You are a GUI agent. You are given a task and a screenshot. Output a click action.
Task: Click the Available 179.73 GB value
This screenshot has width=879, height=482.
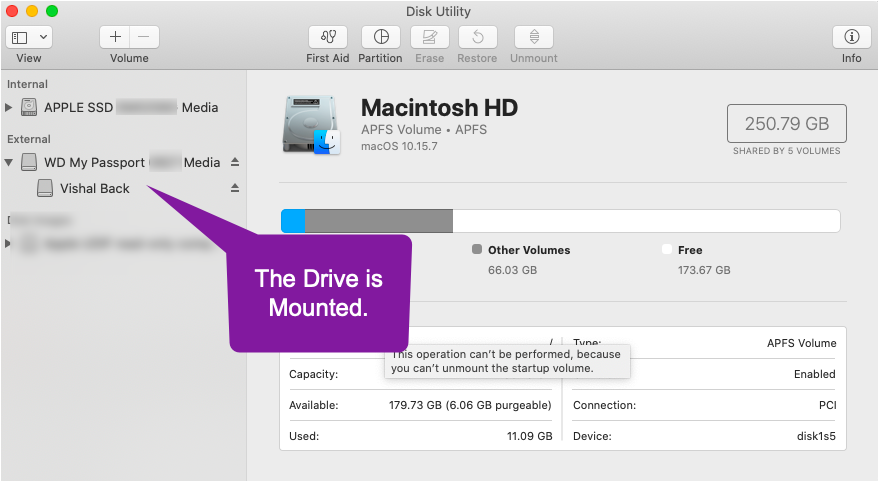tap(470, 405)
